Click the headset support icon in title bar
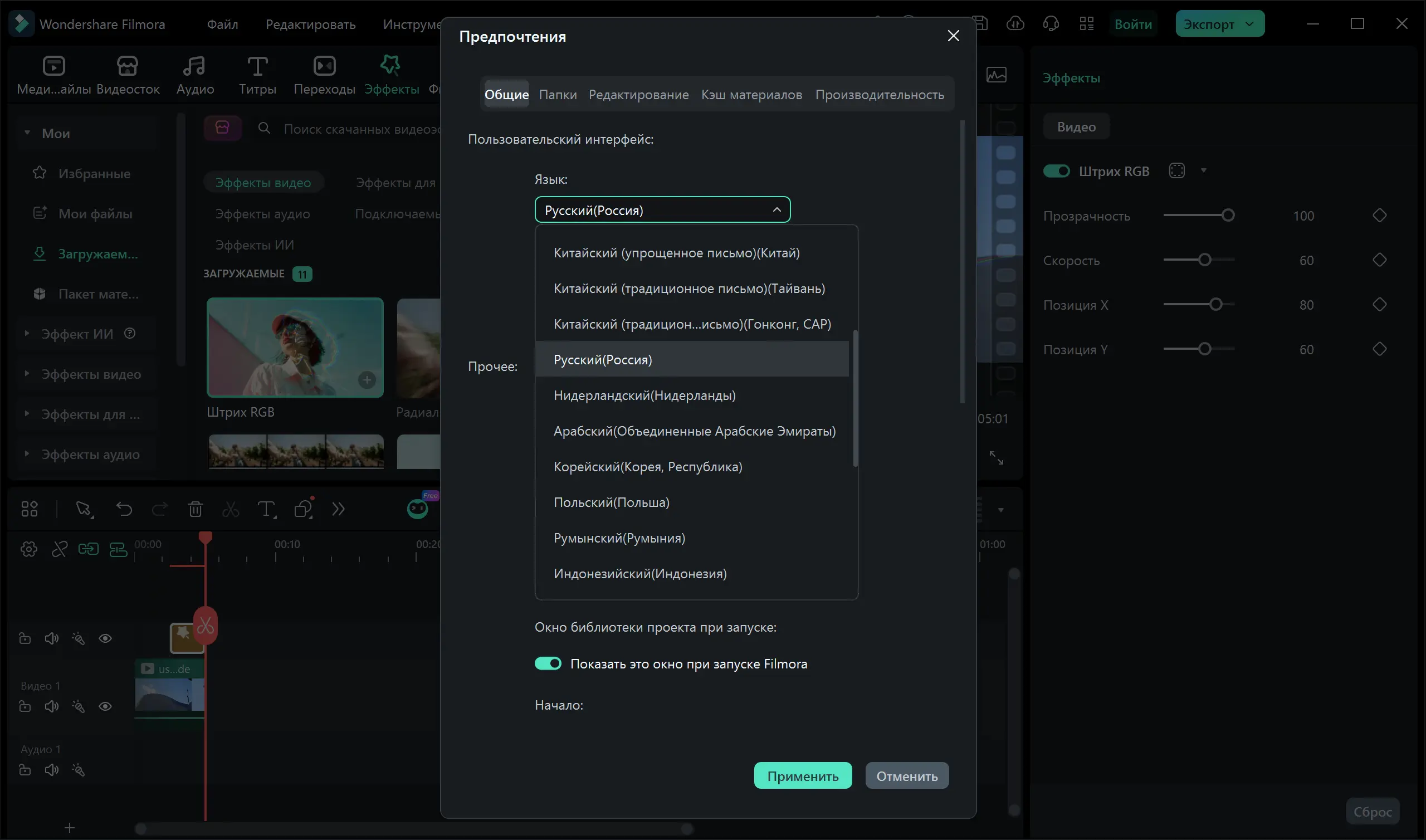Image resolution: width=1426 pixels, height=840 pixels. pos(1051,24)
